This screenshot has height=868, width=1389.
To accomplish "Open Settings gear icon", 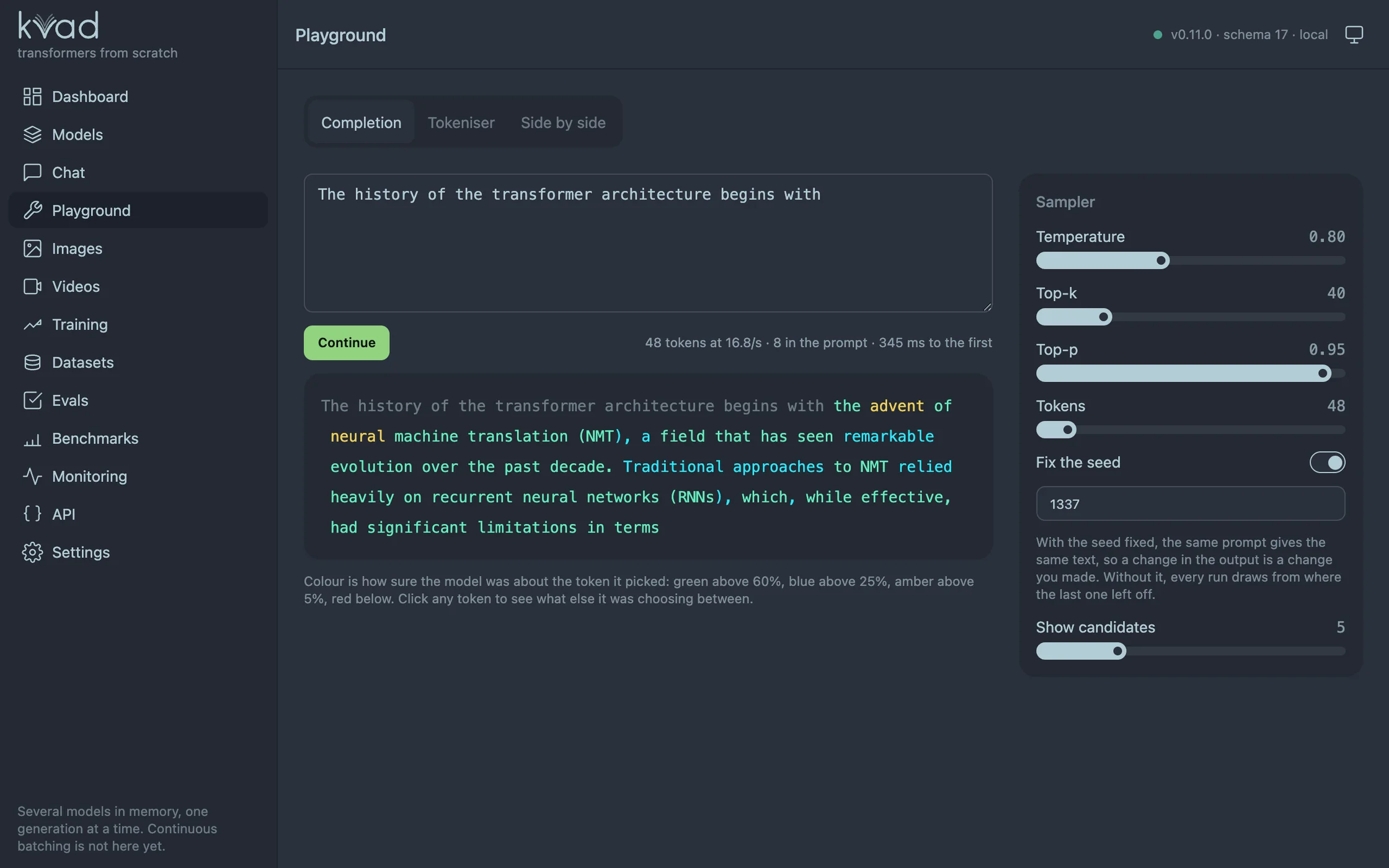I will point(32,552).
